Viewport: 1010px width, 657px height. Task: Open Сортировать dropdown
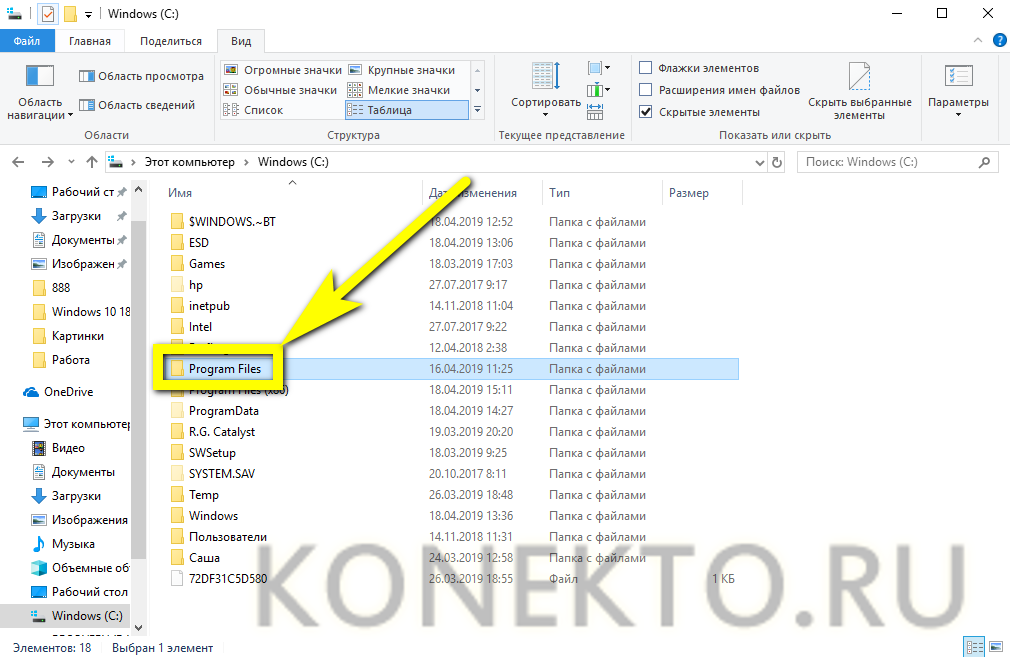pos(546,90)
